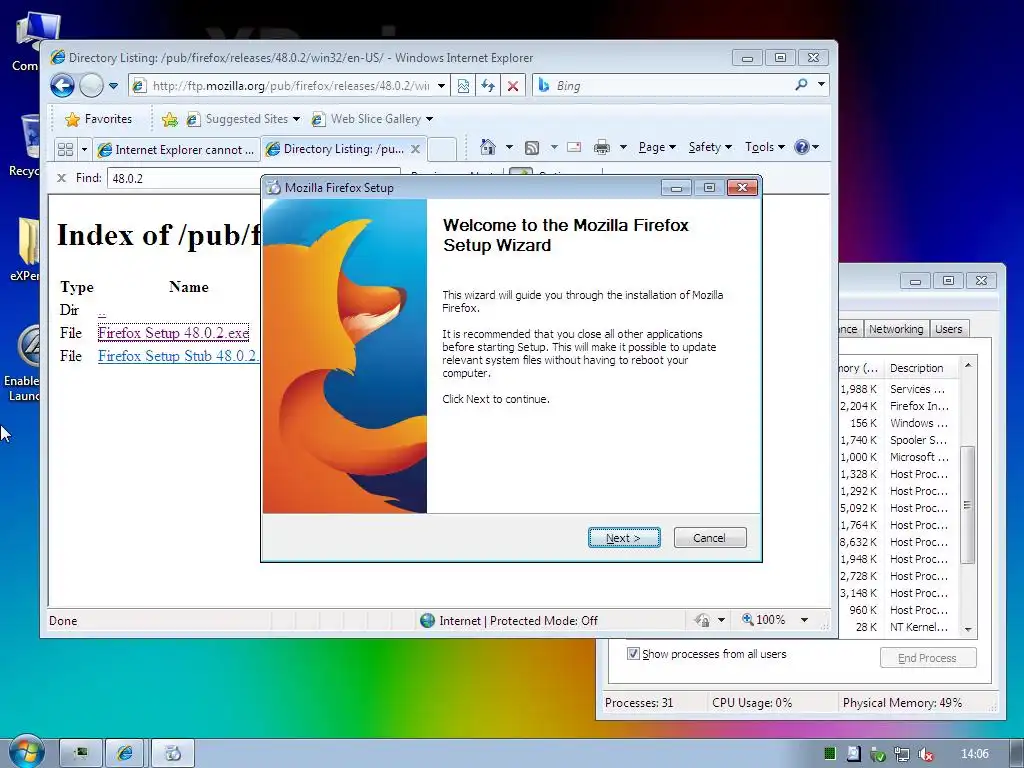Toggle the Compatibility View icon
Screen dimensions: 1024x768
click(463, 86)
